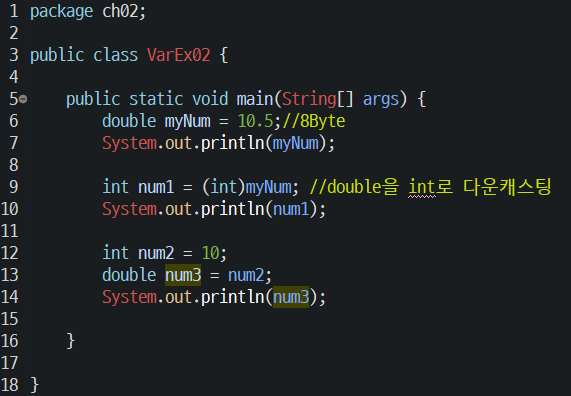Click the package name ch02

point(120,11)
